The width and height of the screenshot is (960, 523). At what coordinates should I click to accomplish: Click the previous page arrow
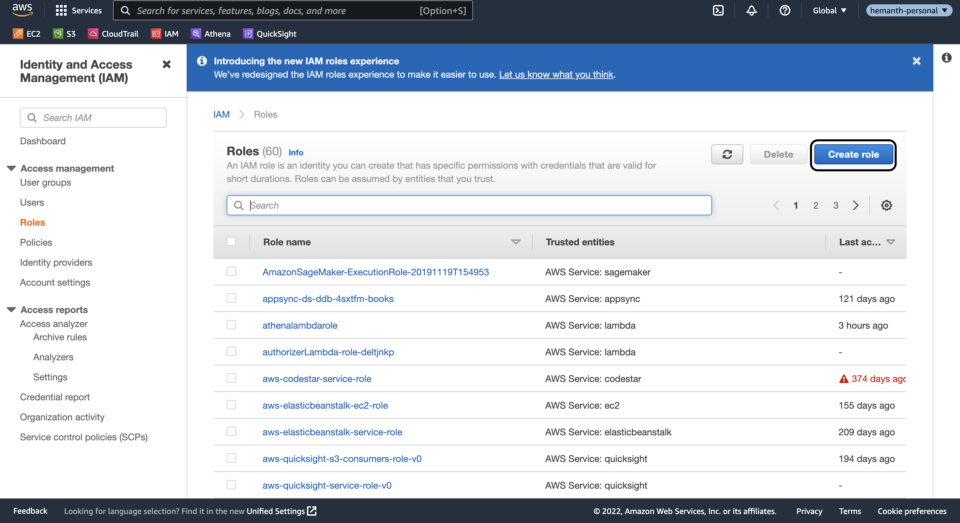click(x=776, y=206)
